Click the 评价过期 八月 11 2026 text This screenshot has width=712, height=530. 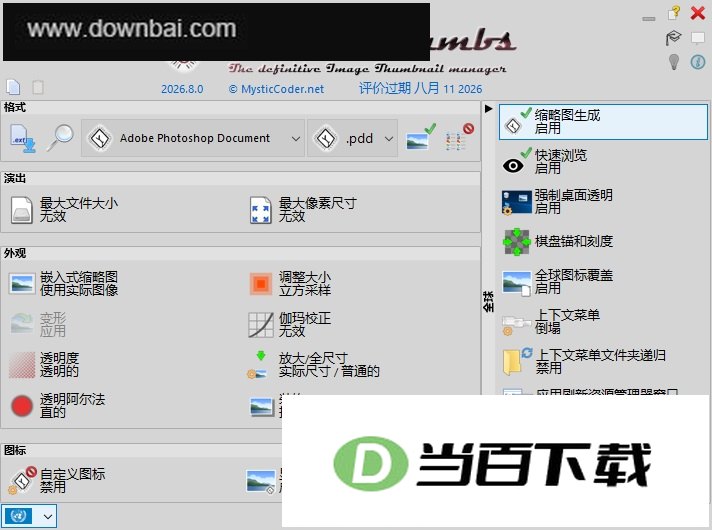420,89
